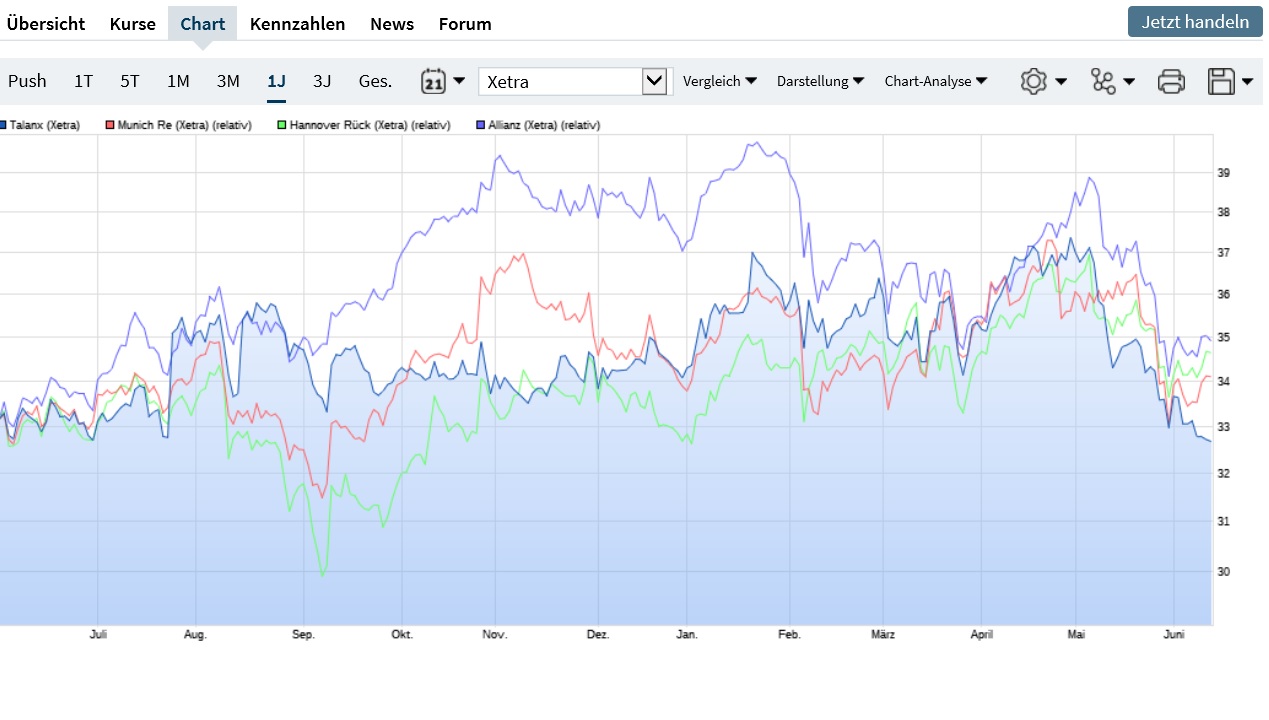Image resolution: width=1269 pixels, height=720 pixels.
Task: Open the calendar date range picker
Action: [x=442, y=81]
